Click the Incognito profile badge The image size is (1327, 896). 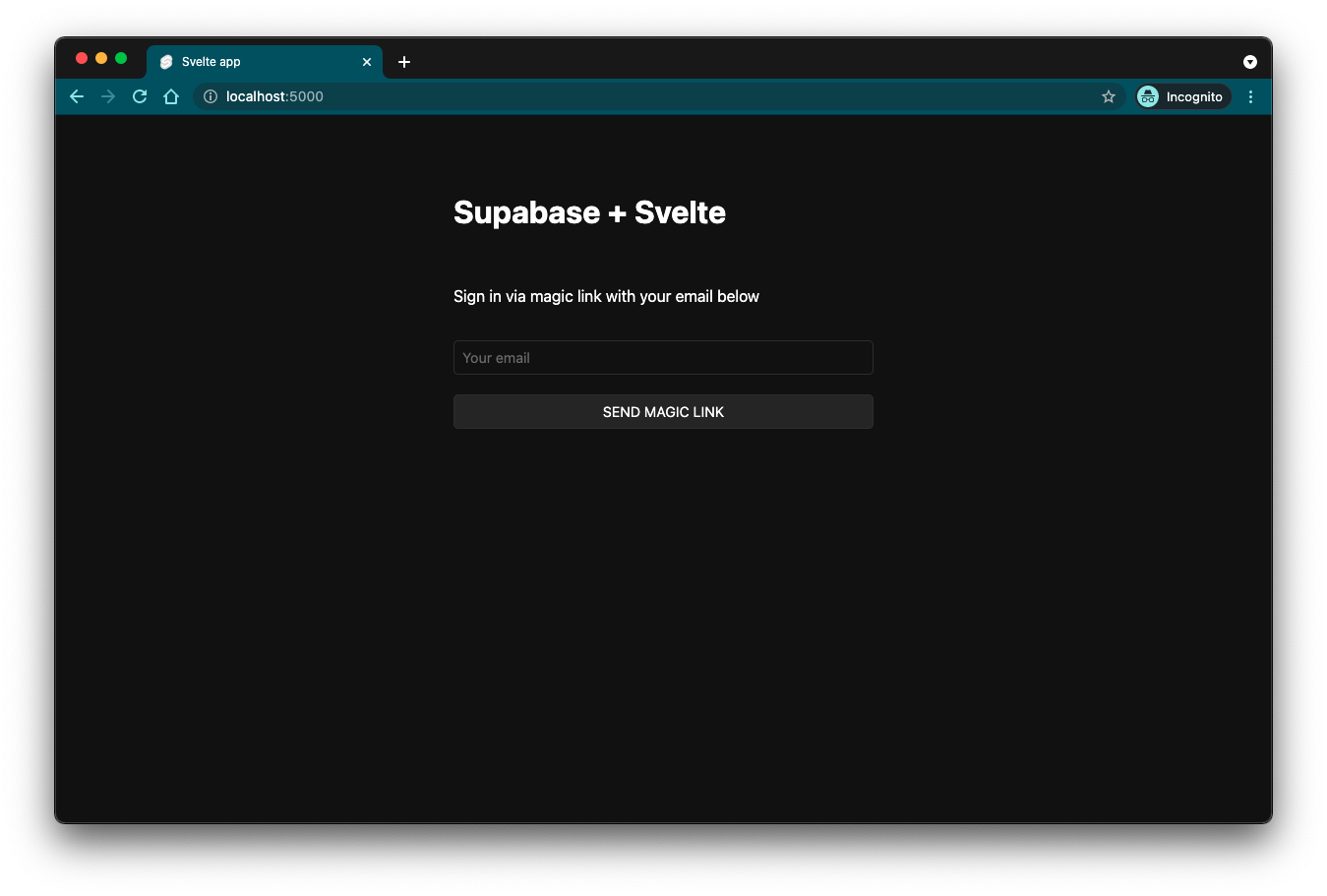pos(1181,96)
